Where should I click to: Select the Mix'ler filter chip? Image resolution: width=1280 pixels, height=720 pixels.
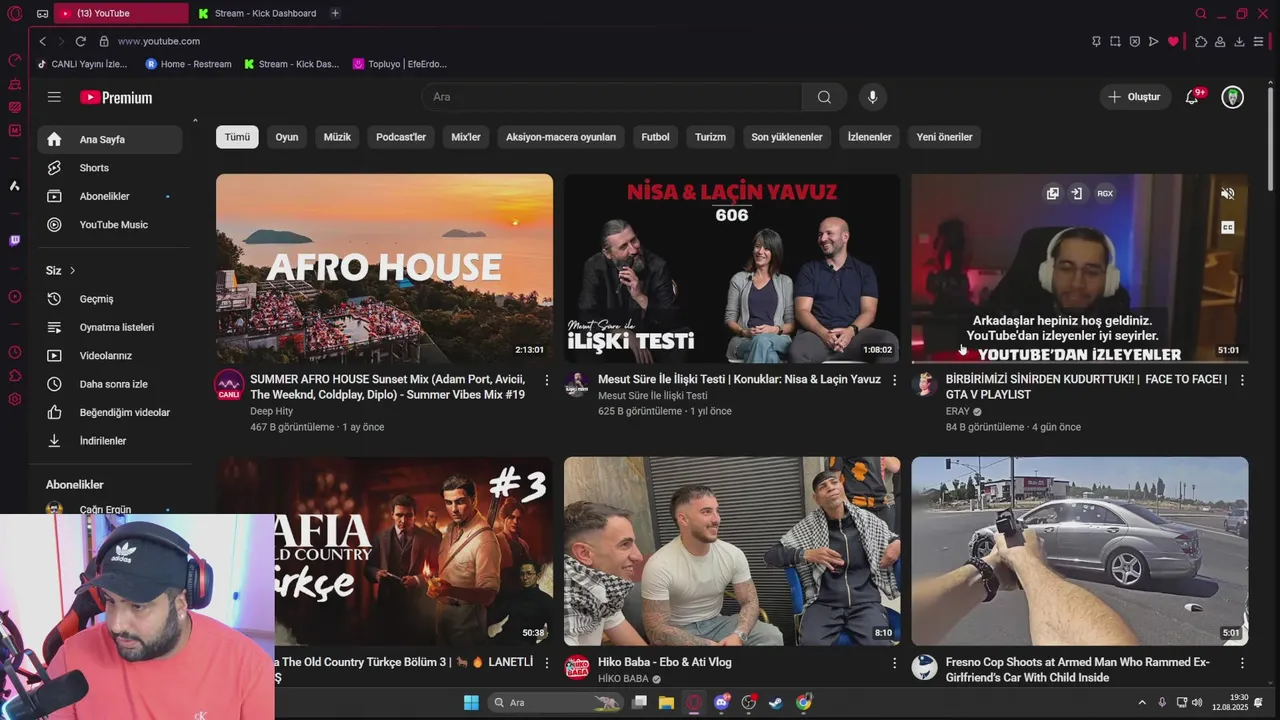tap(466, 137)
